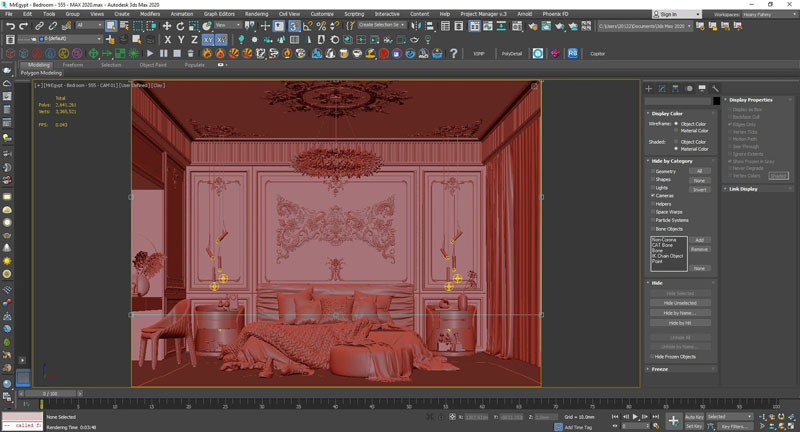Open the help question mark icon
The height and width of the screenshot is (432, 800).
tap(453, 53)
